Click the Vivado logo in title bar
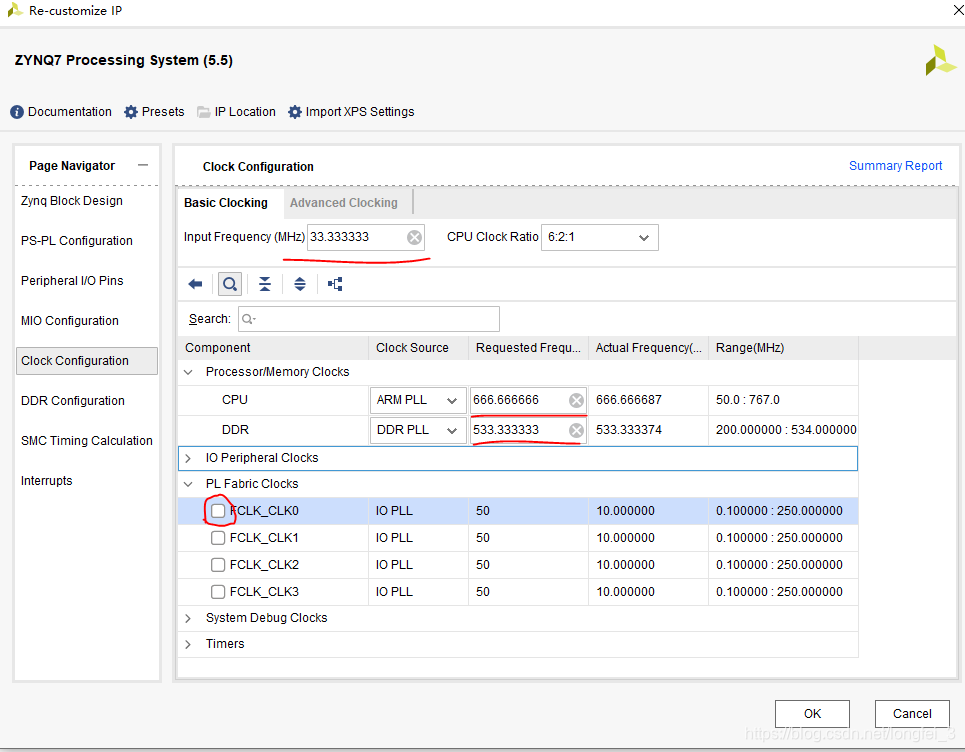The width and height of the screenshot is (965, 752). (x=15, y=10)
